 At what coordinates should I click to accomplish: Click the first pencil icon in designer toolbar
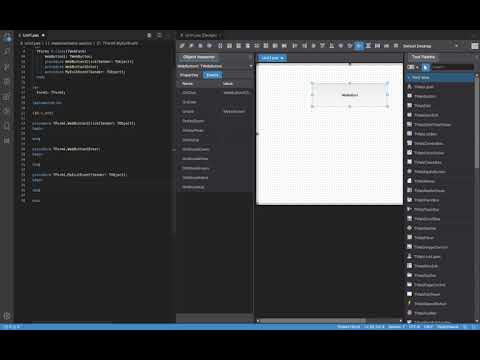(182, 46)
